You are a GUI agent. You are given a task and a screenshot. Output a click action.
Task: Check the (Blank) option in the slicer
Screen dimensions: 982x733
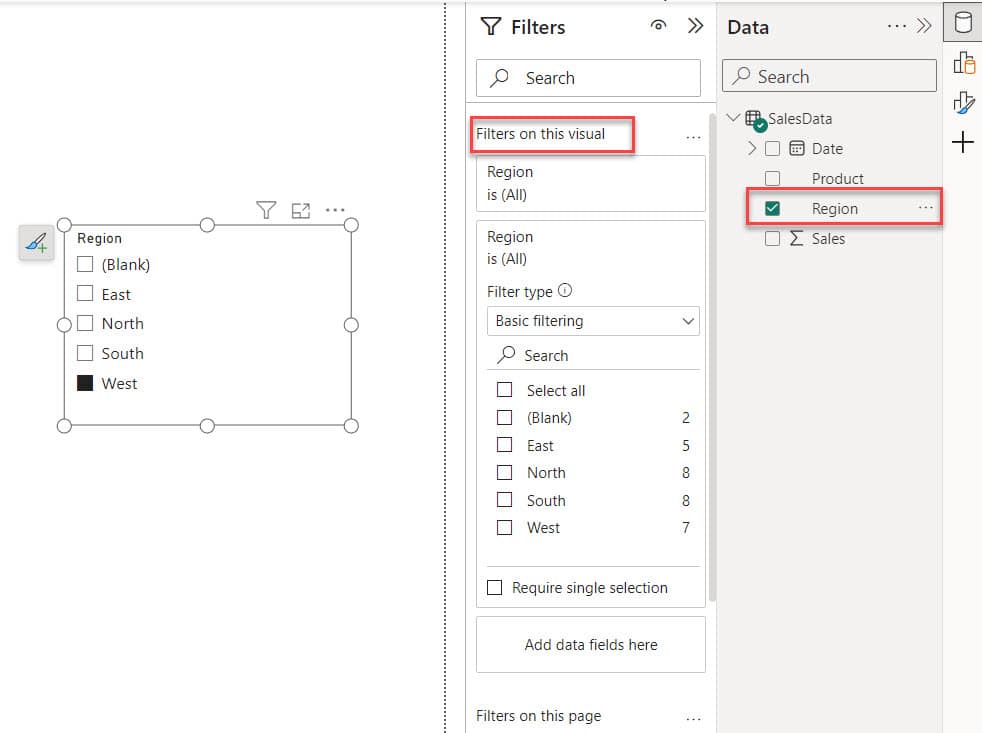click(85, 264)
